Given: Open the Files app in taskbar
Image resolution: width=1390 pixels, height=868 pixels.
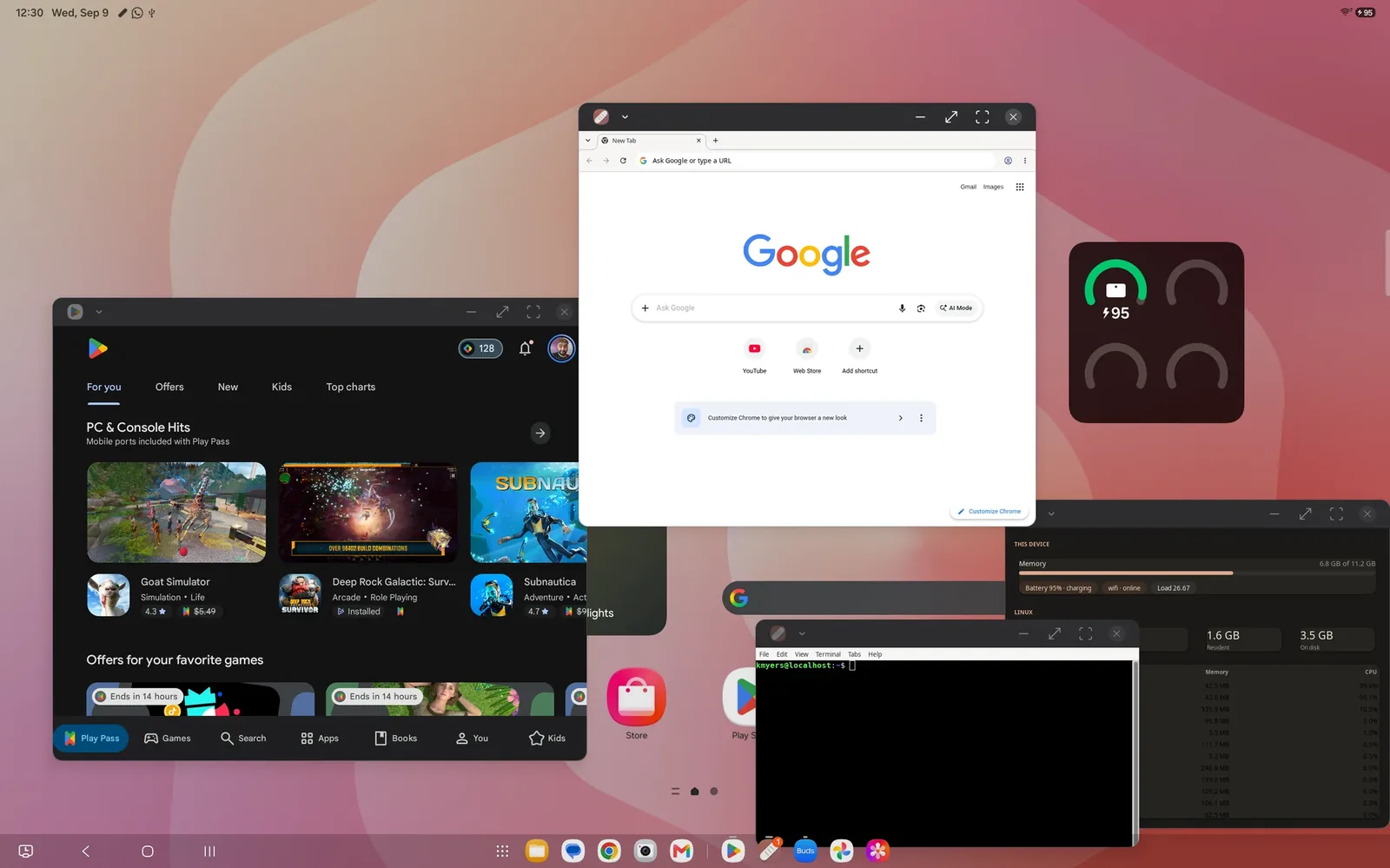Looking at the screenshot, I should tap(537, 851).
